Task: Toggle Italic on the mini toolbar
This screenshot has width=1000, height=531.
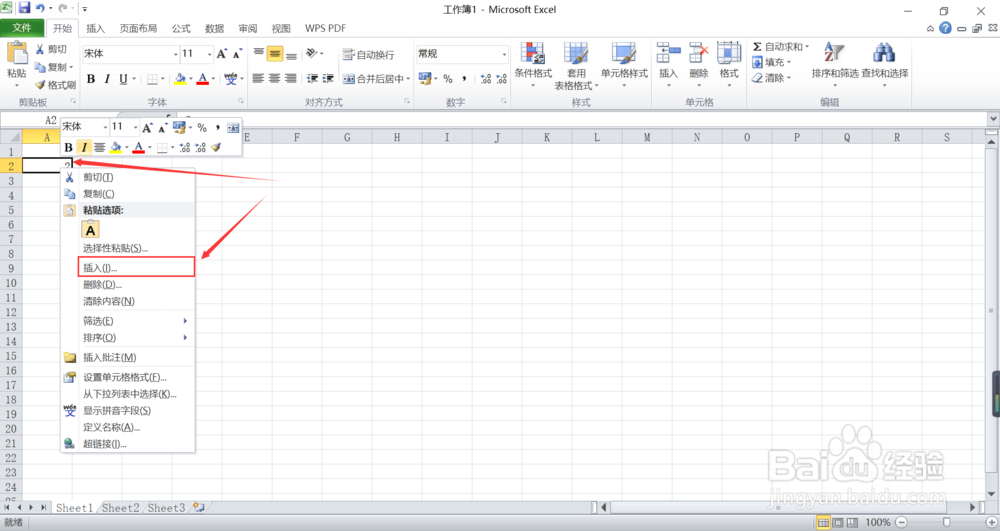Action: point(84,147)
